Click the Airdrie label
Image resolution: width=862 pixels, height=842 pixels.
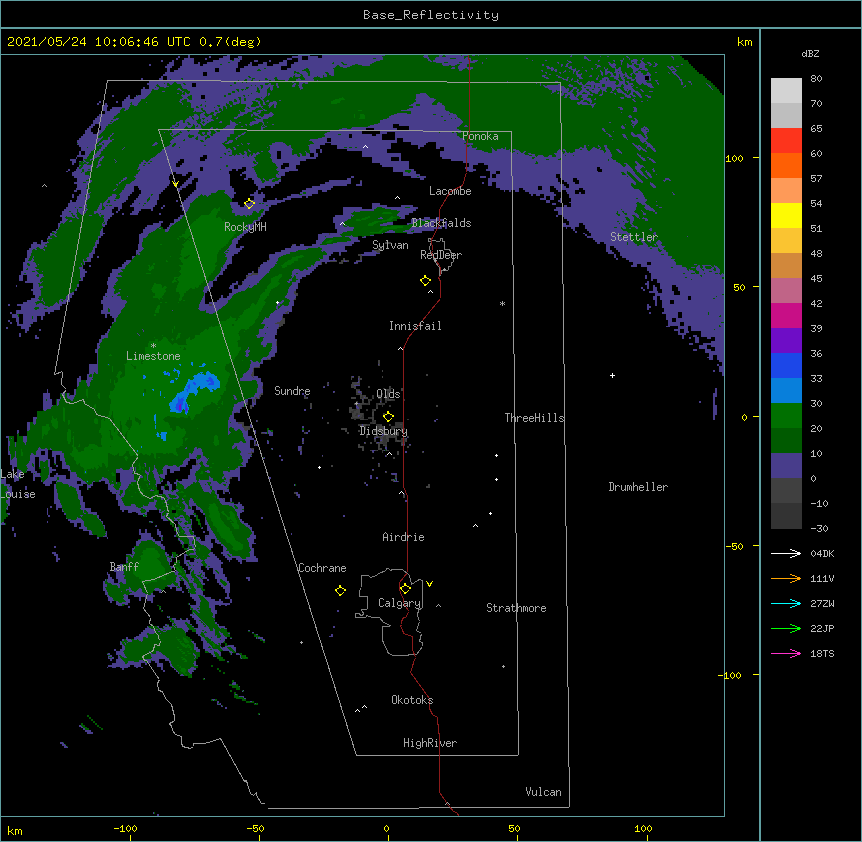pyautogui.click(x=403, y=537)
